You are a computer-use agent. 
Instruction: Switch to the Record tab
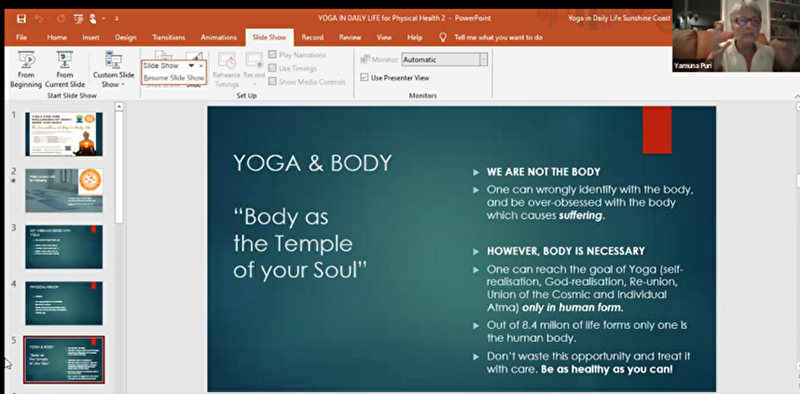coord(312,37)
